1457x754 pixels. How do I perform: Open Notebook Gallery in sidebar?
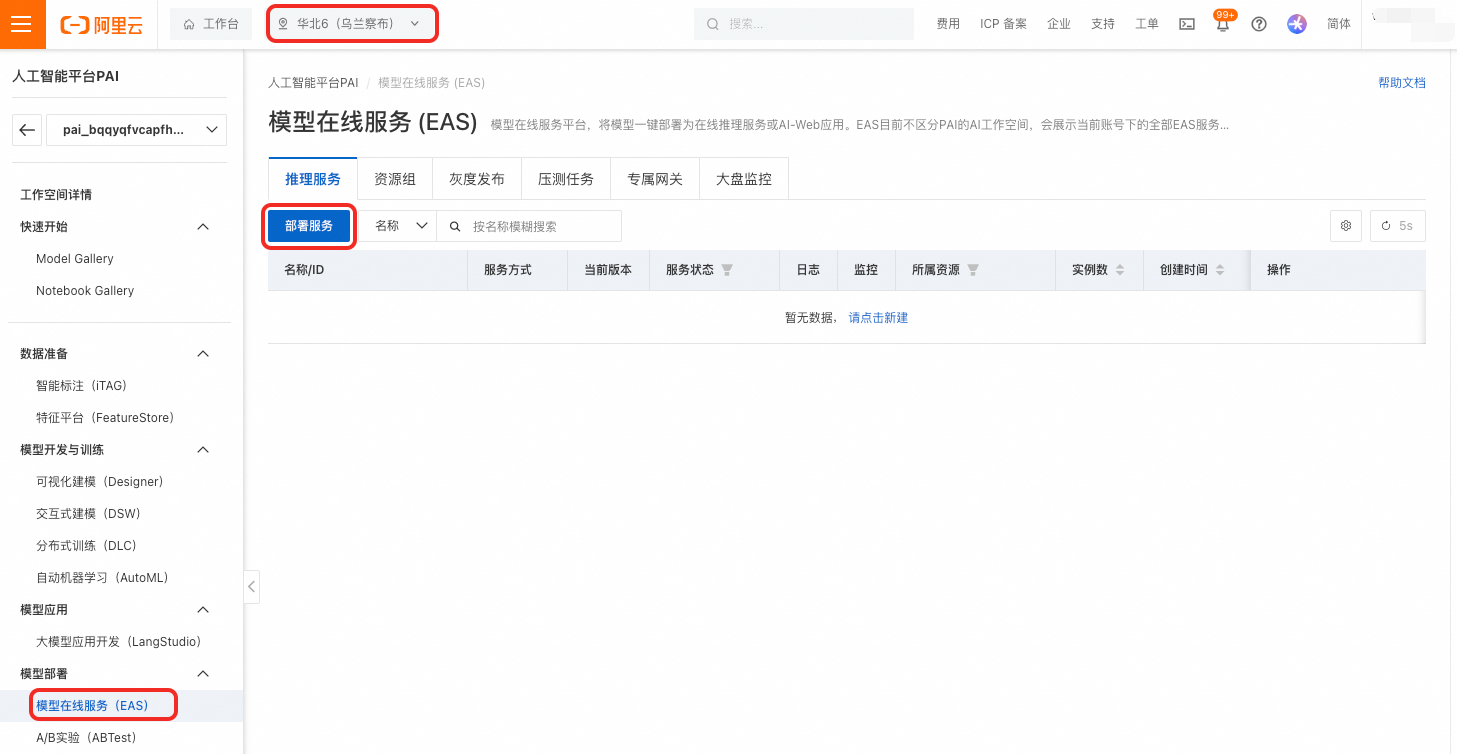click(x=85, y=291)
